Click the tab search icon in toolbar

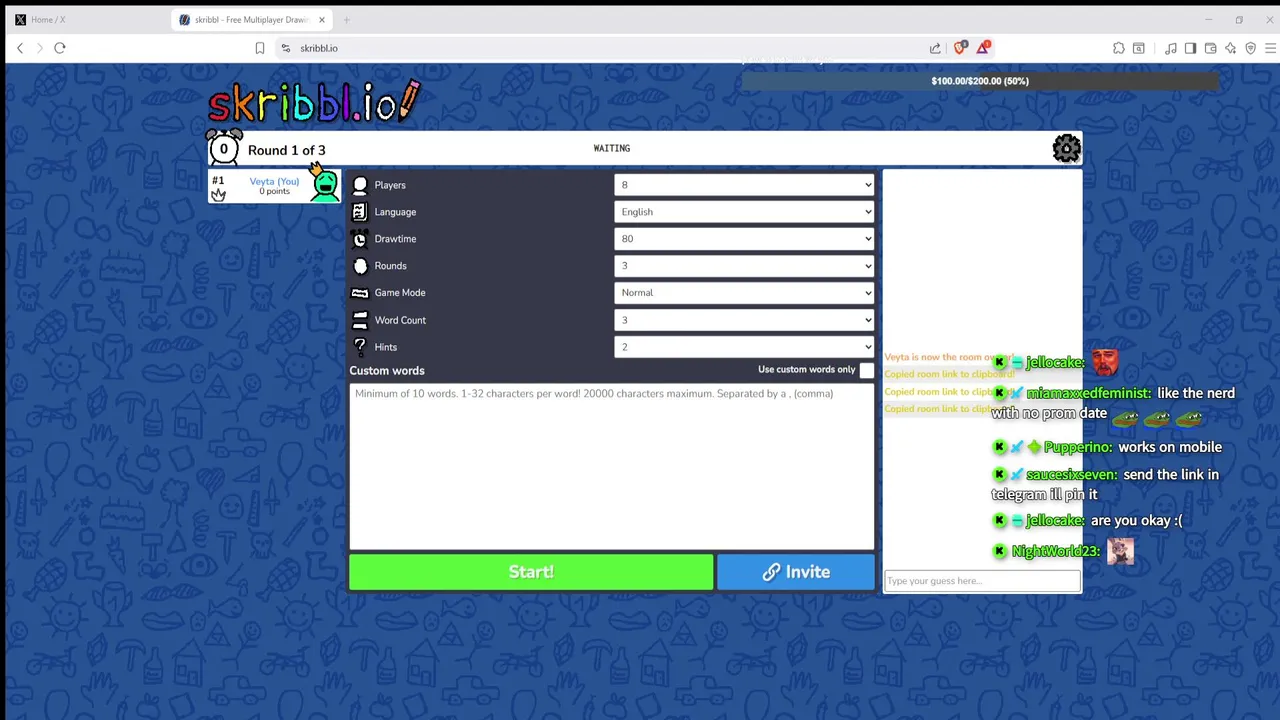coord(1139,48)
